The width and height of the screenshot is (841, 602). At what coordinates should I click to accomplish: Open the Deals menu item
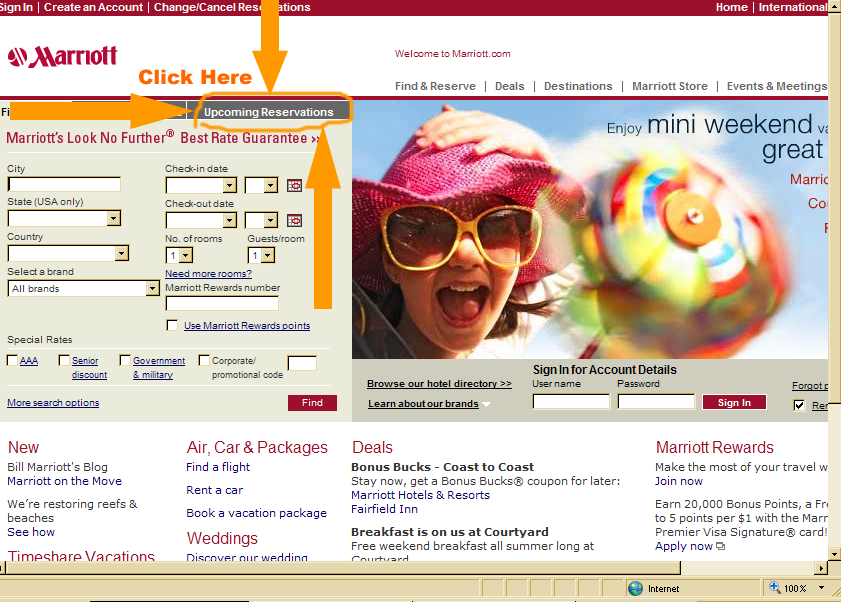tap(510, 86)
